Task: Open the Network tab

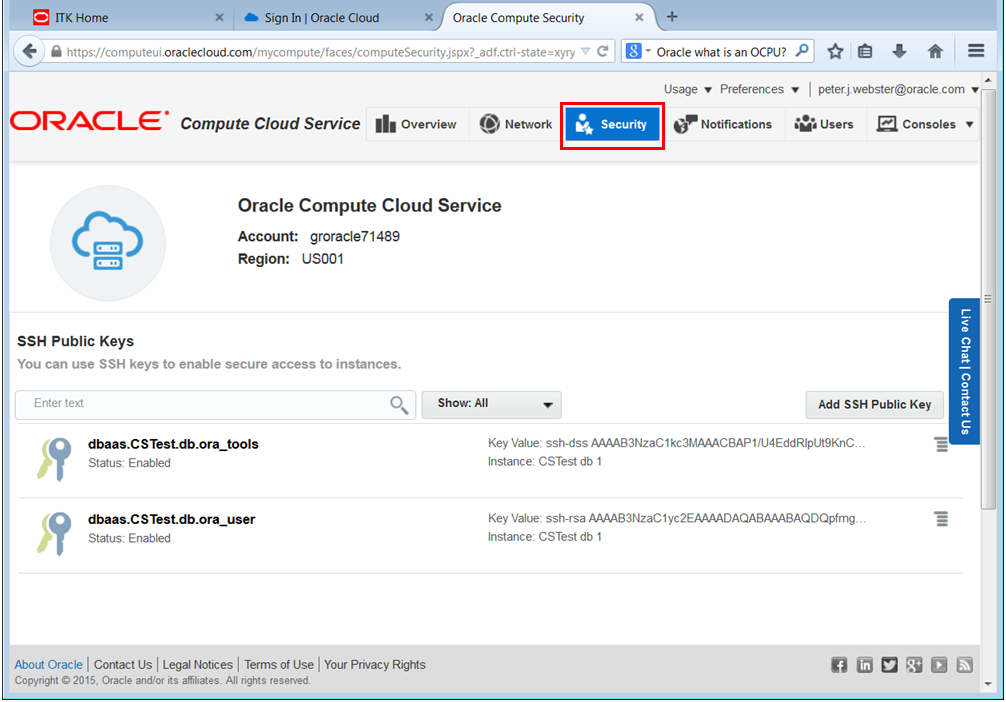Action: pos(516,124)
